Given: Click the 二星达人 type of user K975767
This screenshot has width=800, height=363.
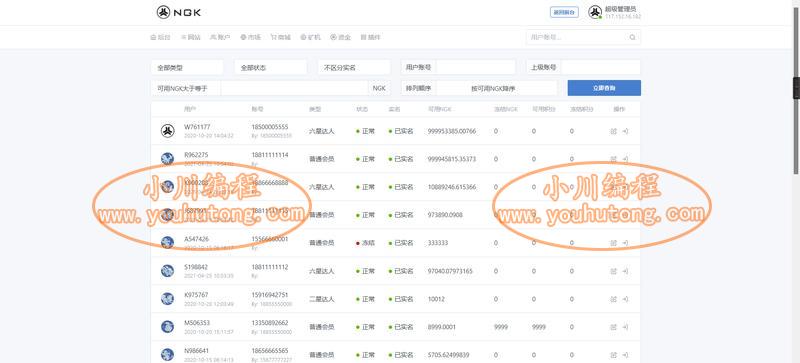Looking at the screenshot, I should [321, 299].
